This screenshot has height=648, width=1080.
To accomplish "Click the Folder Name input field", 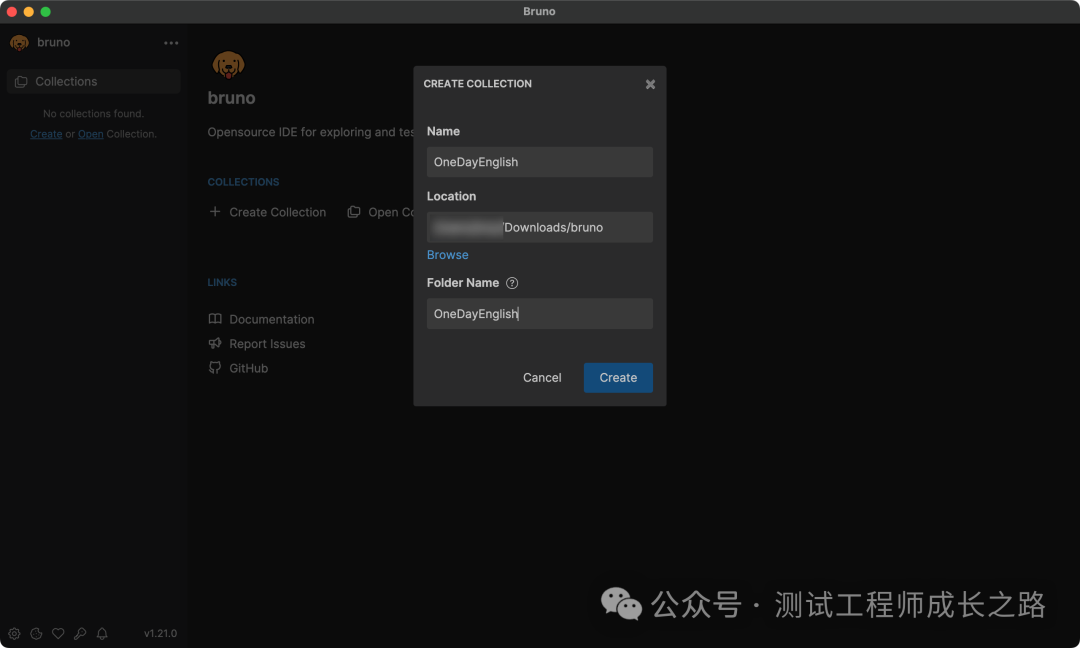I will click(539, 313).
